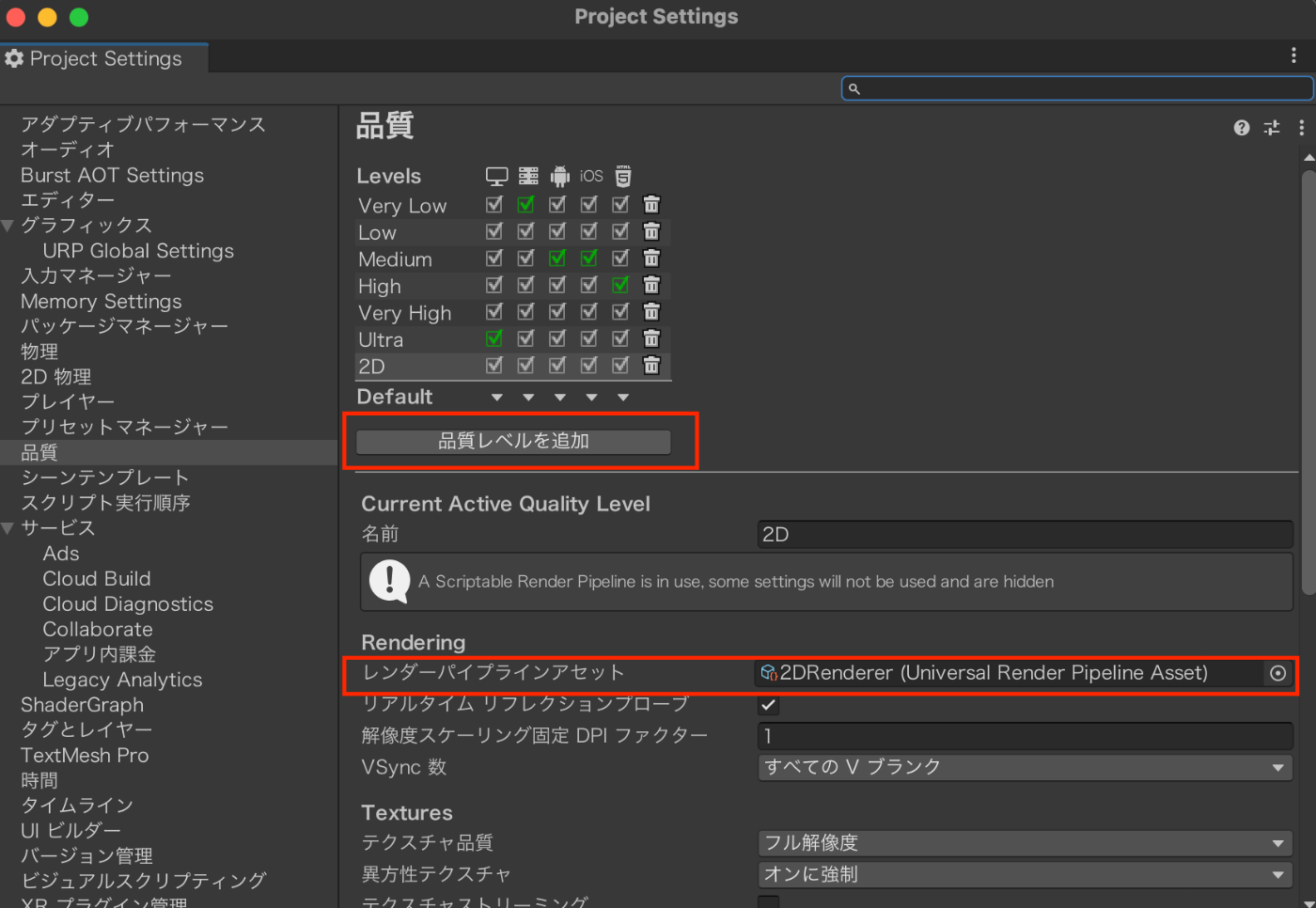Open Cloud Build service settings
1316x908 pixels.
(97, 579)
